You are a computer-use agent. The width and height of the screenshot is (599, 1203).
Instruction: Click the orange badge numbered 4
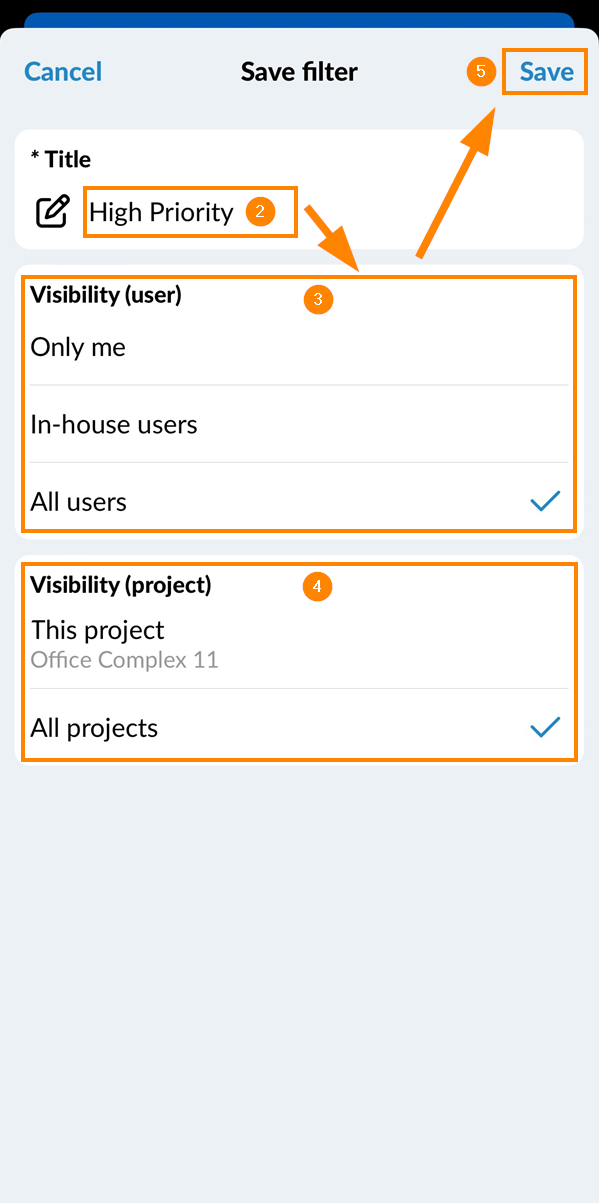coord(317,586)
